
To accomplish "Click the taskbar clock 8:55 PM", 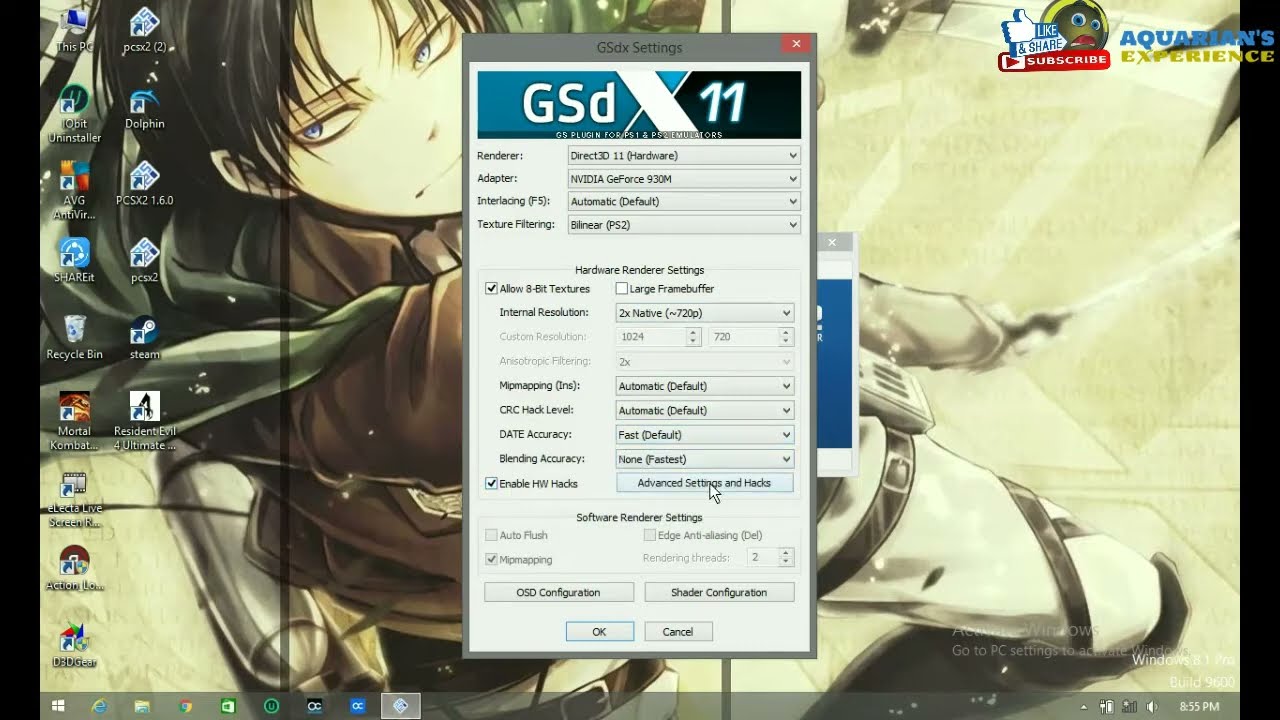I will click(1200, 707).
